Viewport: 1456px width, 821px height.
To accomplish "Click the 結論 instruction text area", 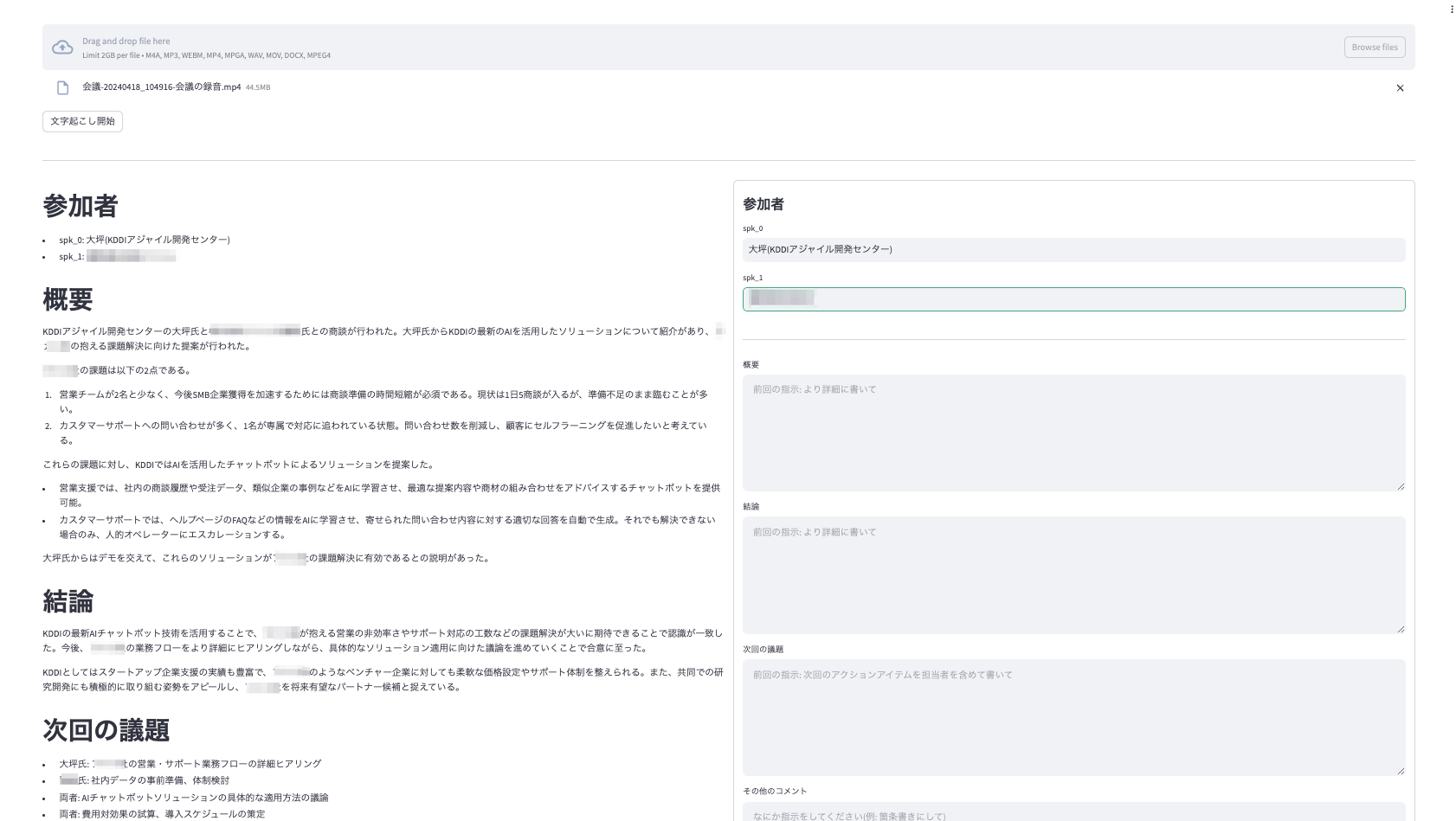I will (x=1073, y=574).
